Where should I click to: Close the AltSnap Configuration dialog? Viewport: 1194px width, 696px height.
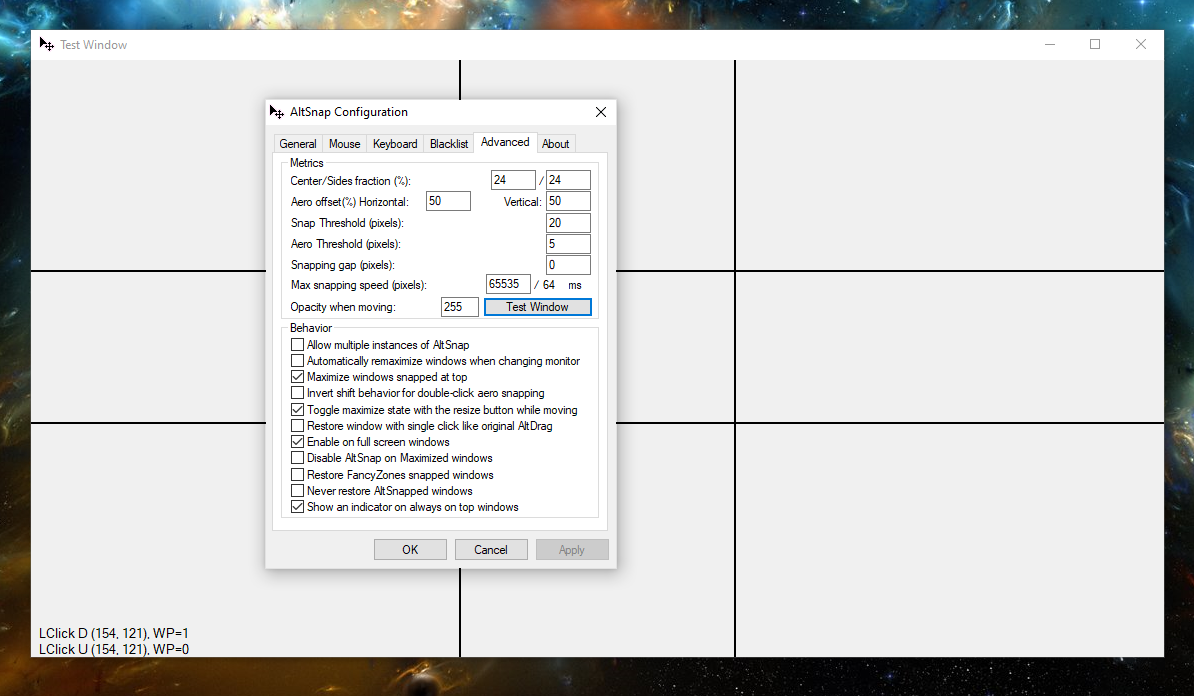click(x=601, y=112)
